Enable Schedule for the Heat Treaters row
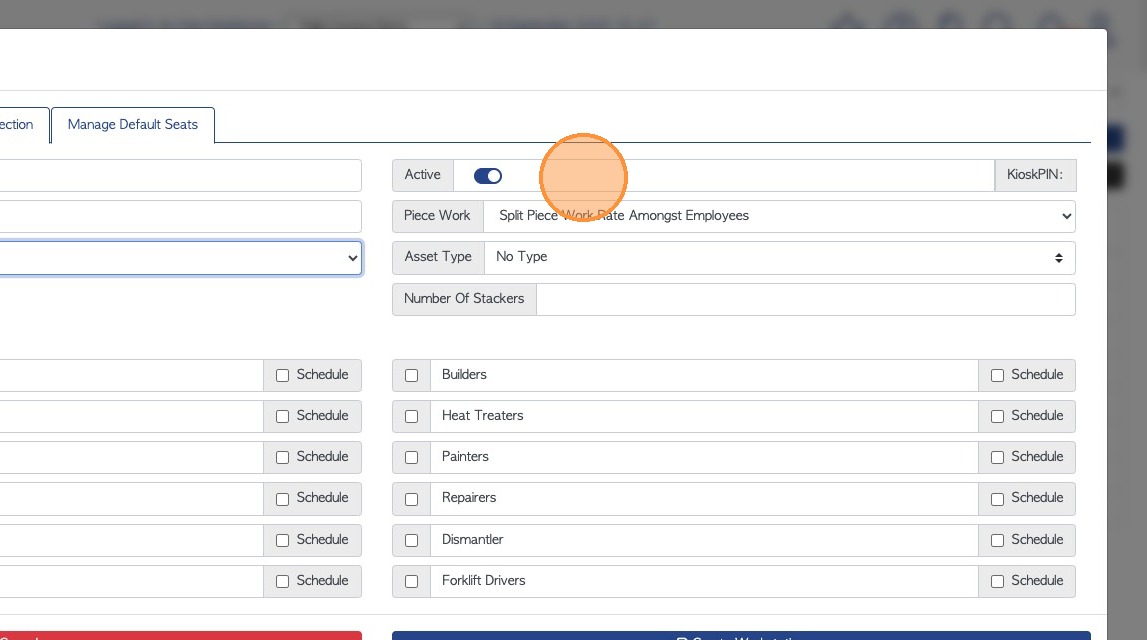Screen dimensions: 1147x640 click(x=997, y=416)
